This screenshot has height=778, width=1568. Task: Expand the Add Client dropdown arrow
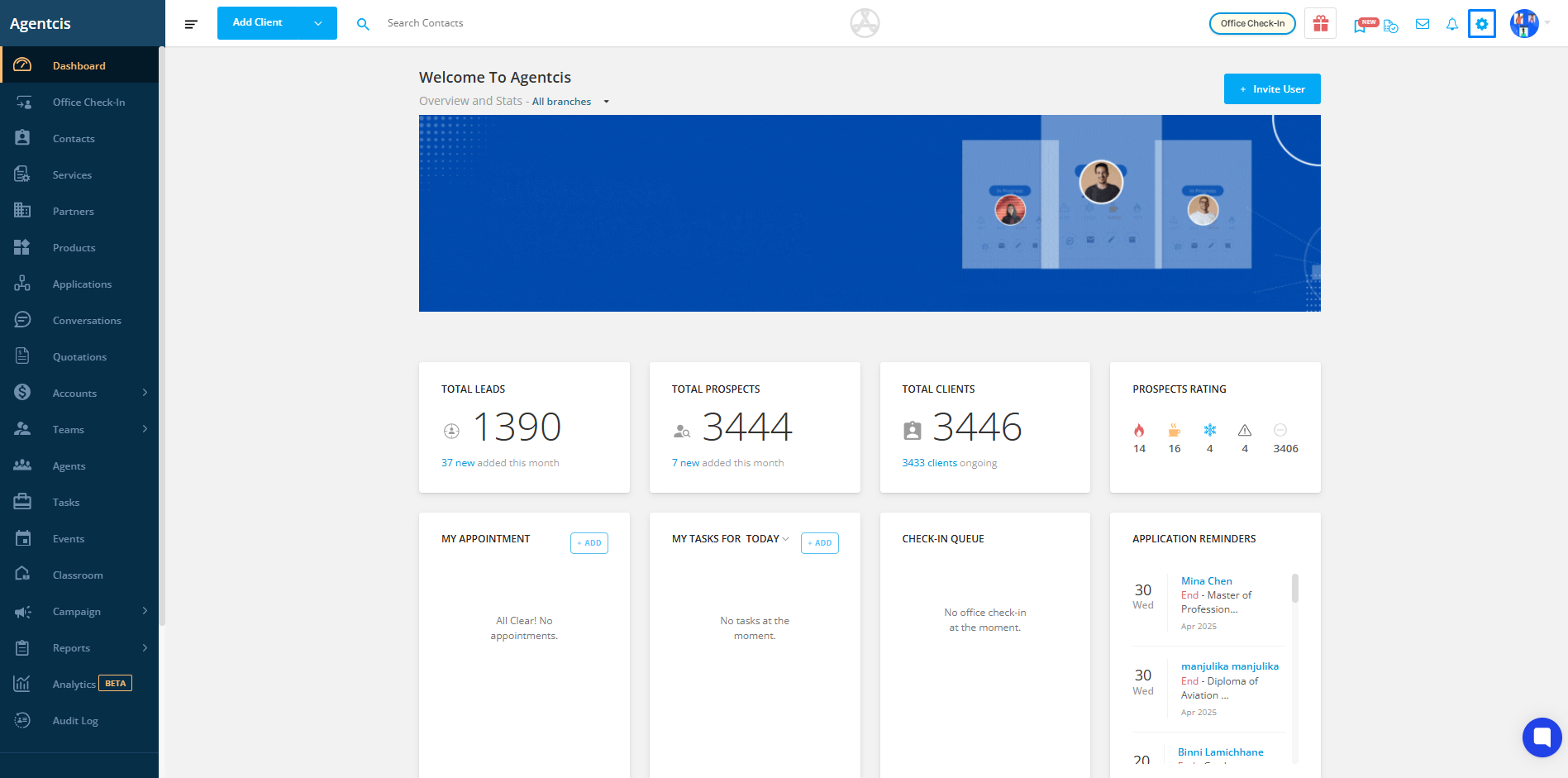[x=318, y=23]
